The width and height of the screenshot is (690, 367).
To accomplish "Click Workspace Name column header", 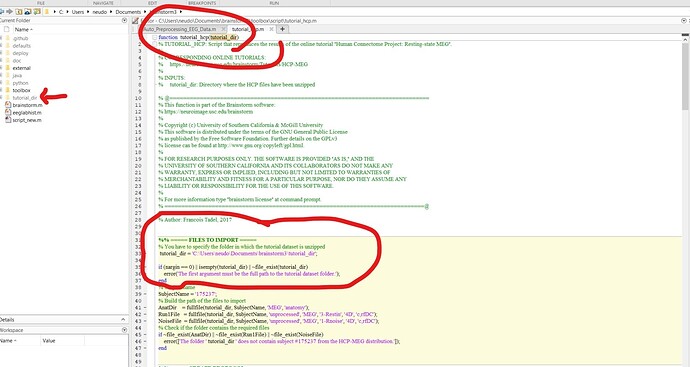I will pyautogui.click(x=9, y=341).
